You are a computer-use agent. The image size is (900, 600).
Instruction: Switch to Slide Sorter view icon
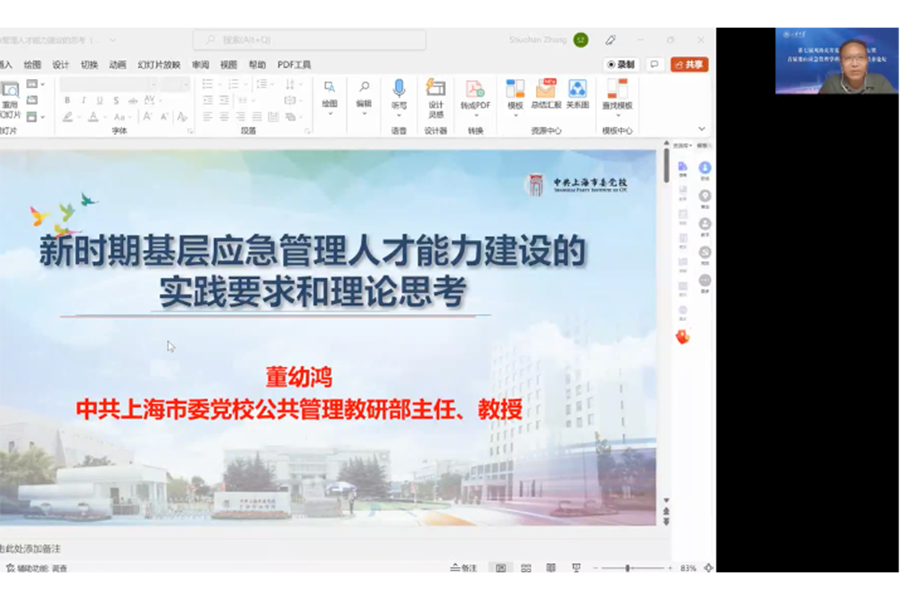526,568
